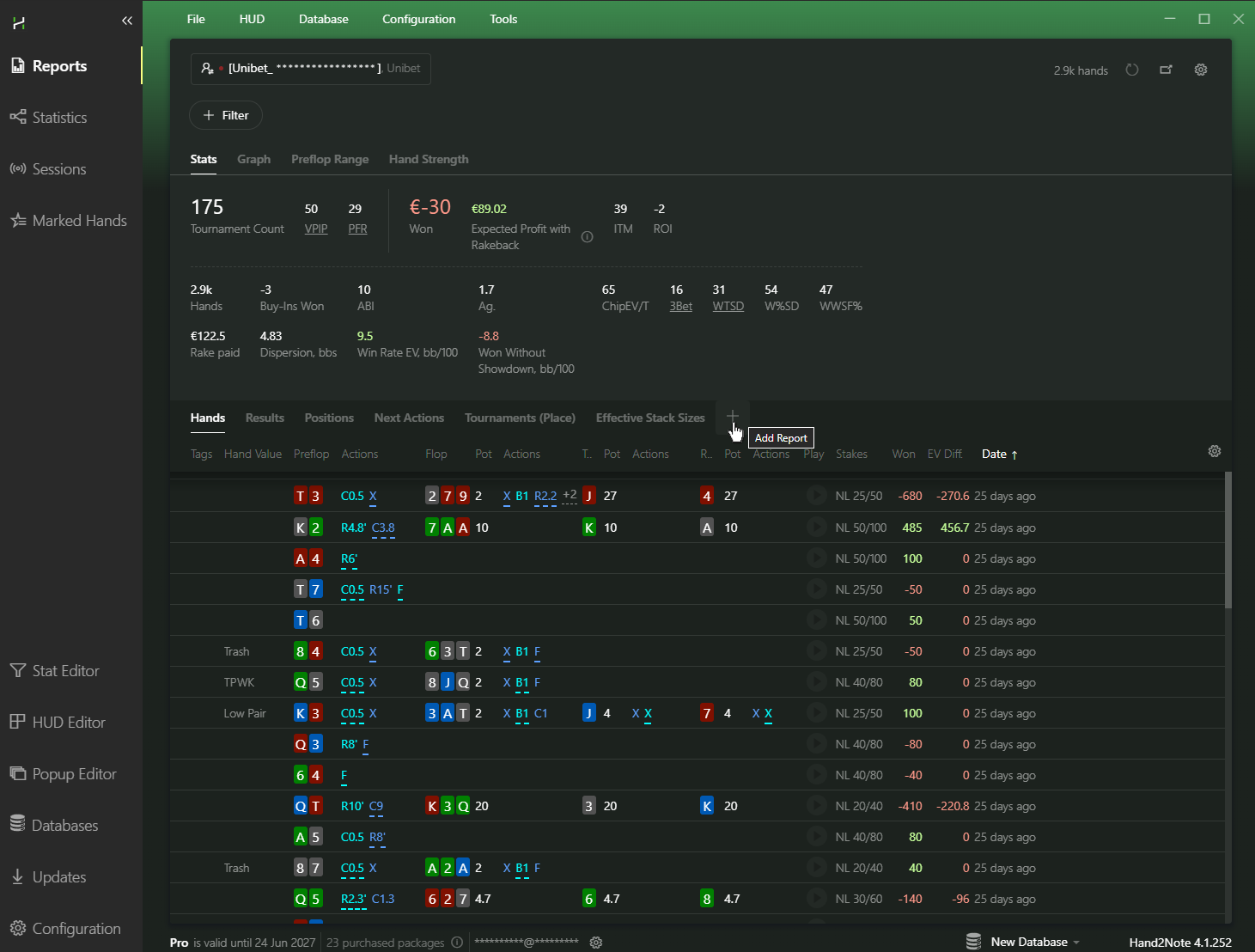Open the Database menu
The height and width of the screenshot is (952, 1255).
tap(324, 19)
